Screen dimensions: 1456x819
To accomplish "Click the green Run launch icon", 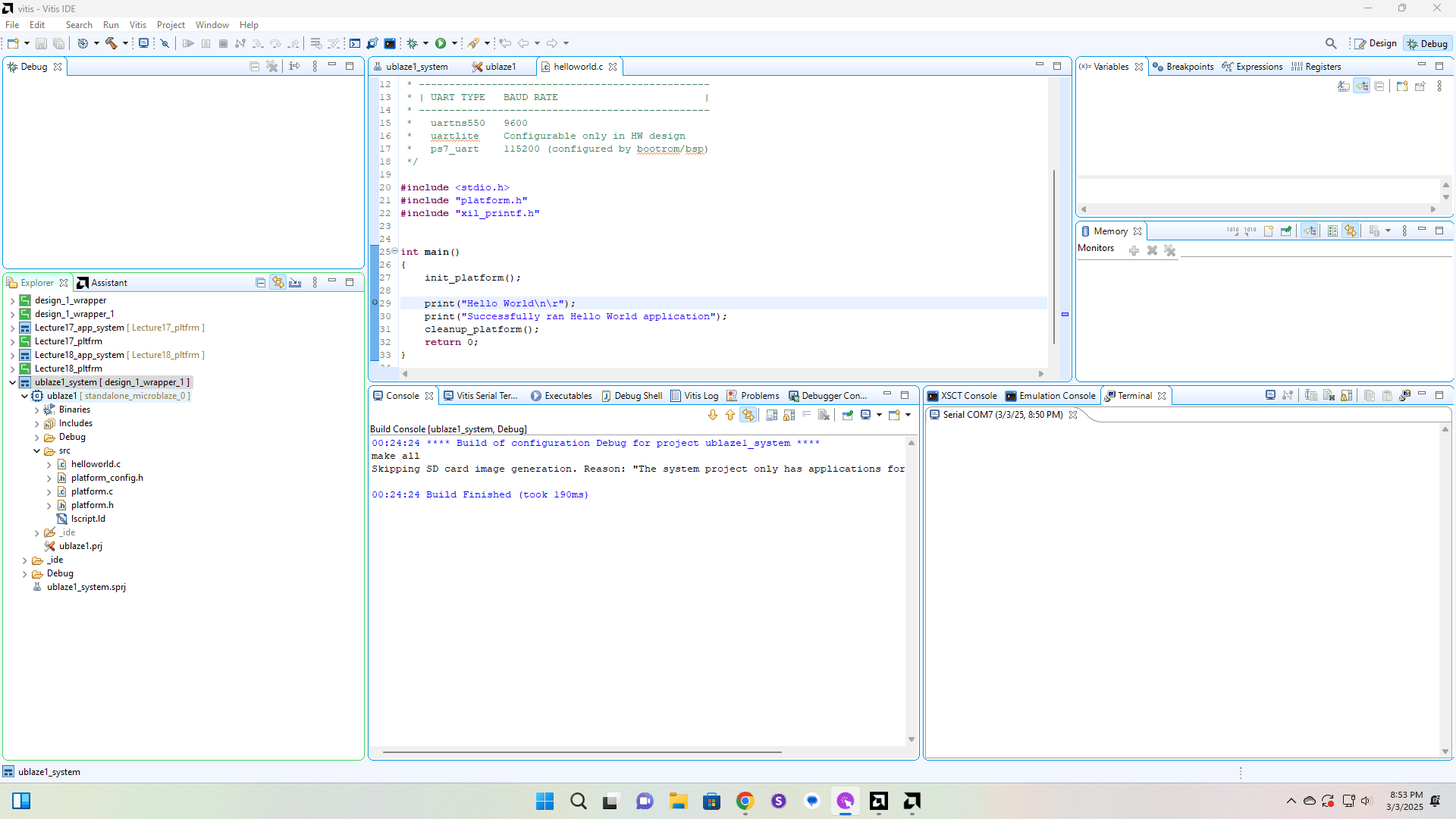I will [x=441, y=43].
